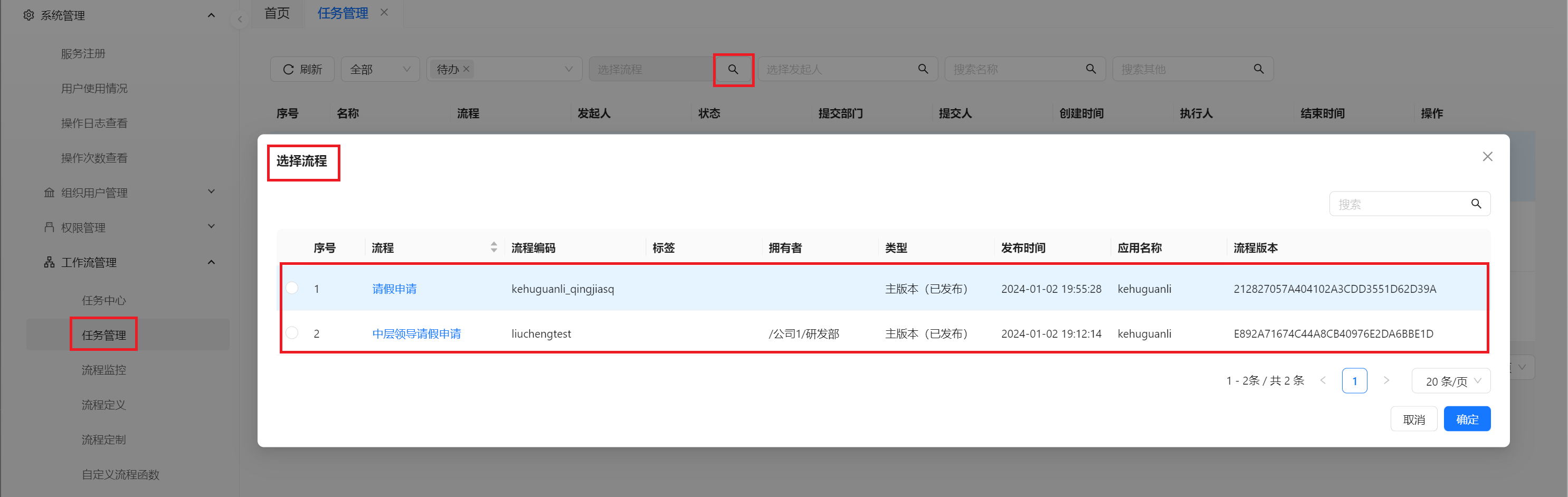The width and height of the screenshot is (1568, 497).
Task: Expand the 组织用户管理 chevron
Action: [211, 192]
